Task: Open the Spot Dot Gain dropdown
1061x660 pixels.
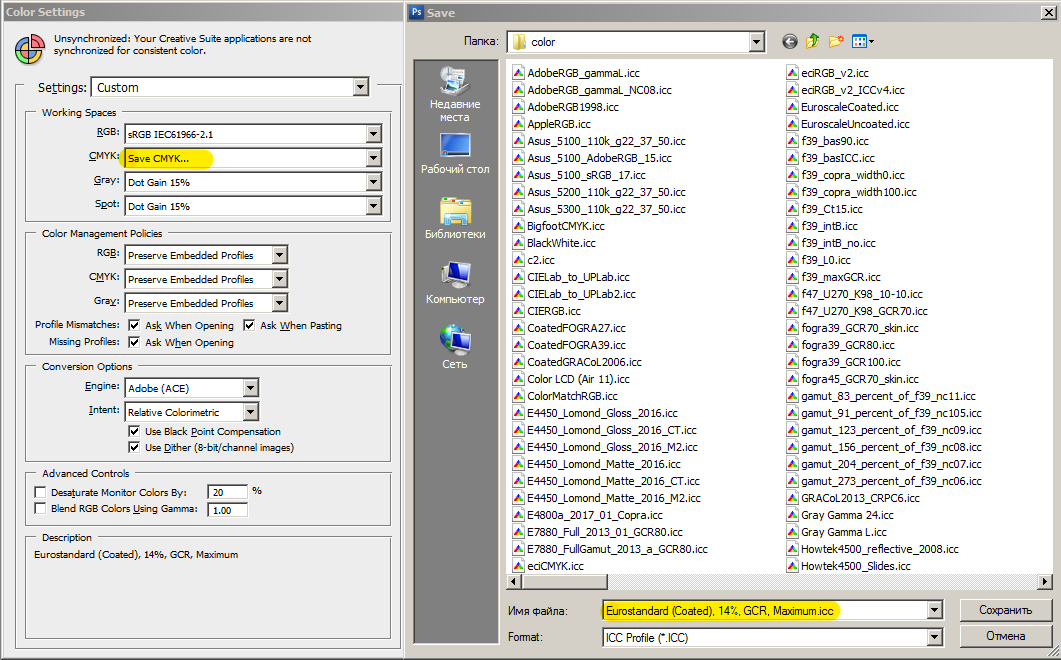Action: pyautogui.click(x=374, y=206)
